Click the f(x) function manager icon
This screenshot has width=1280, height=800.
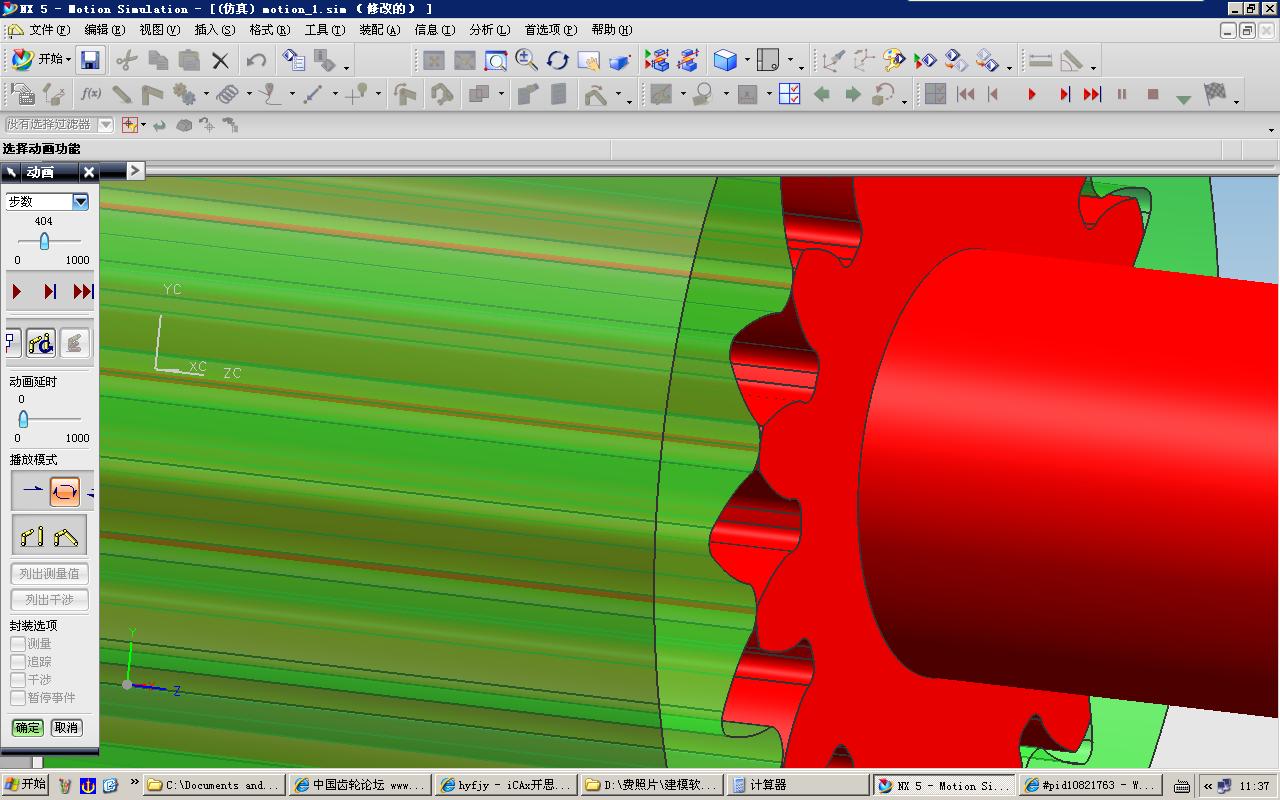point(91,94)
